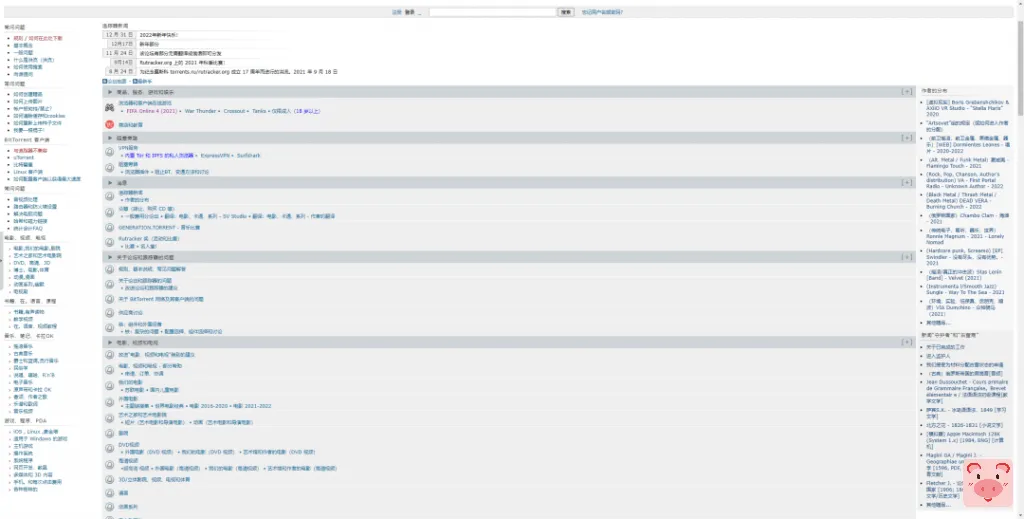The image size is (1024, 519).
Task: Open the Flamingo Touch - 2021 release link
Action: [967, 163]
